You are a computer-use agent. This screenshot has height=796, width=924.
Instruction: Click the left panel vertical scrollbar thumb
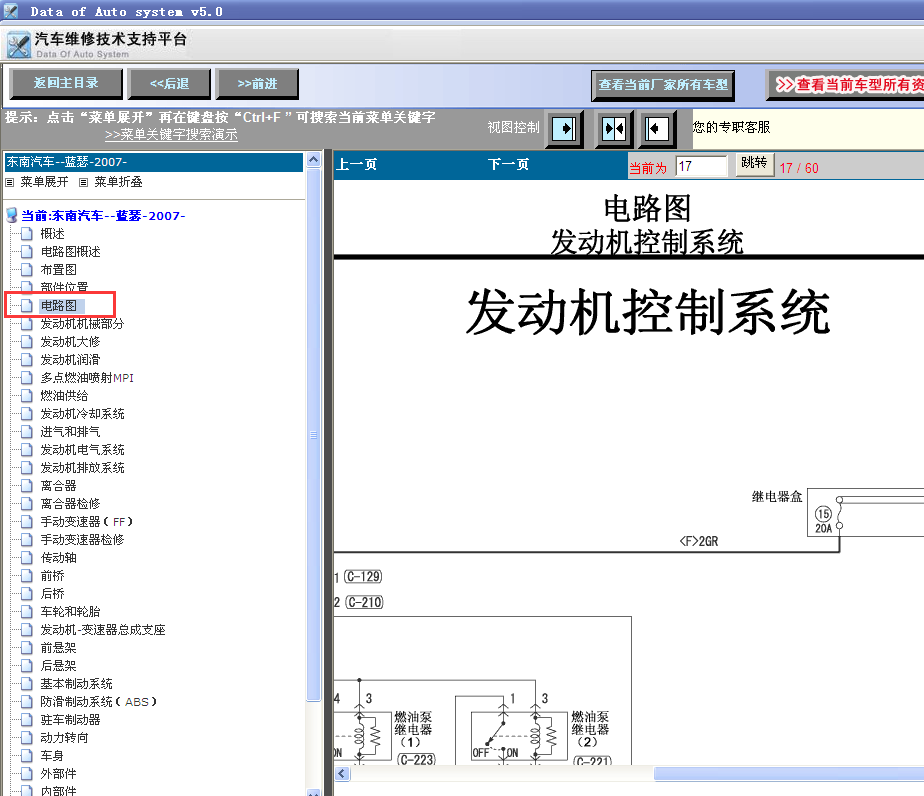coord(314,435)
